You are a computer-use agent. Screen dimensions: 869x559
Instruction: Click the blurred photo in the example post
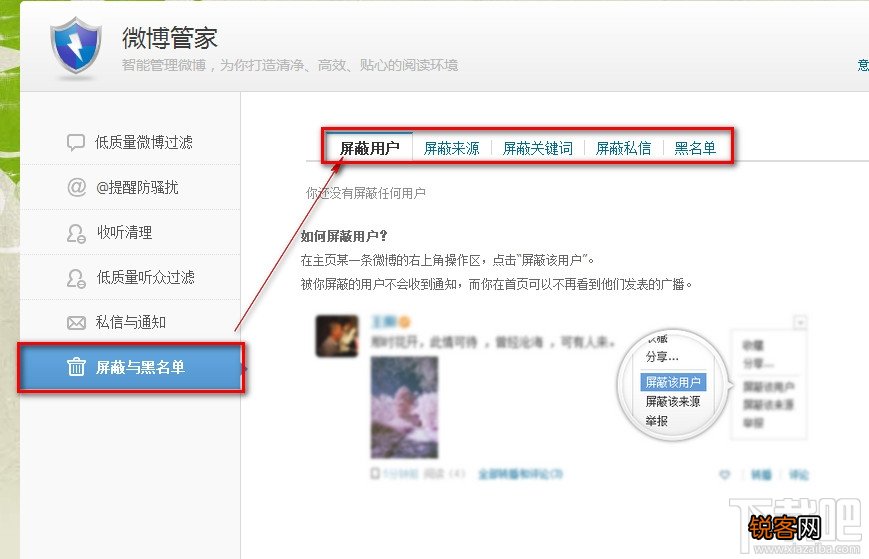405,407
